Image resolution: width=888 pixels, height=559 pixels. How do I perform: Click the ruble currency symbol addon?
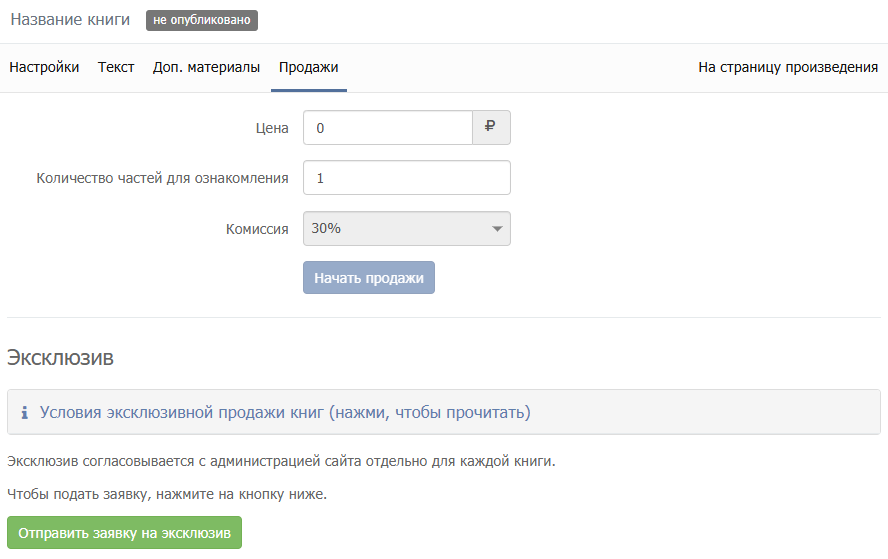tap(491, 128)
